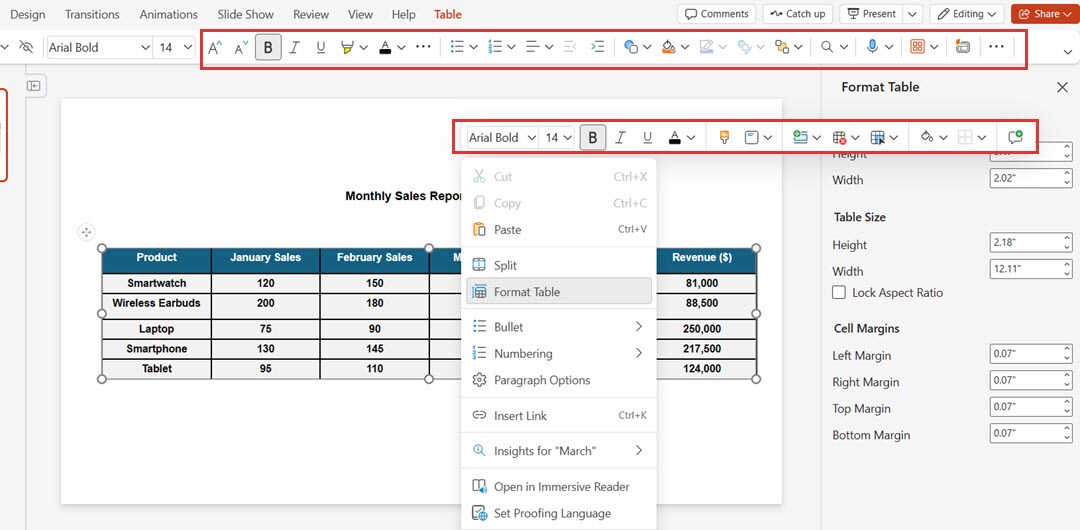Click the increase indent icon

[x=598, y=47]
